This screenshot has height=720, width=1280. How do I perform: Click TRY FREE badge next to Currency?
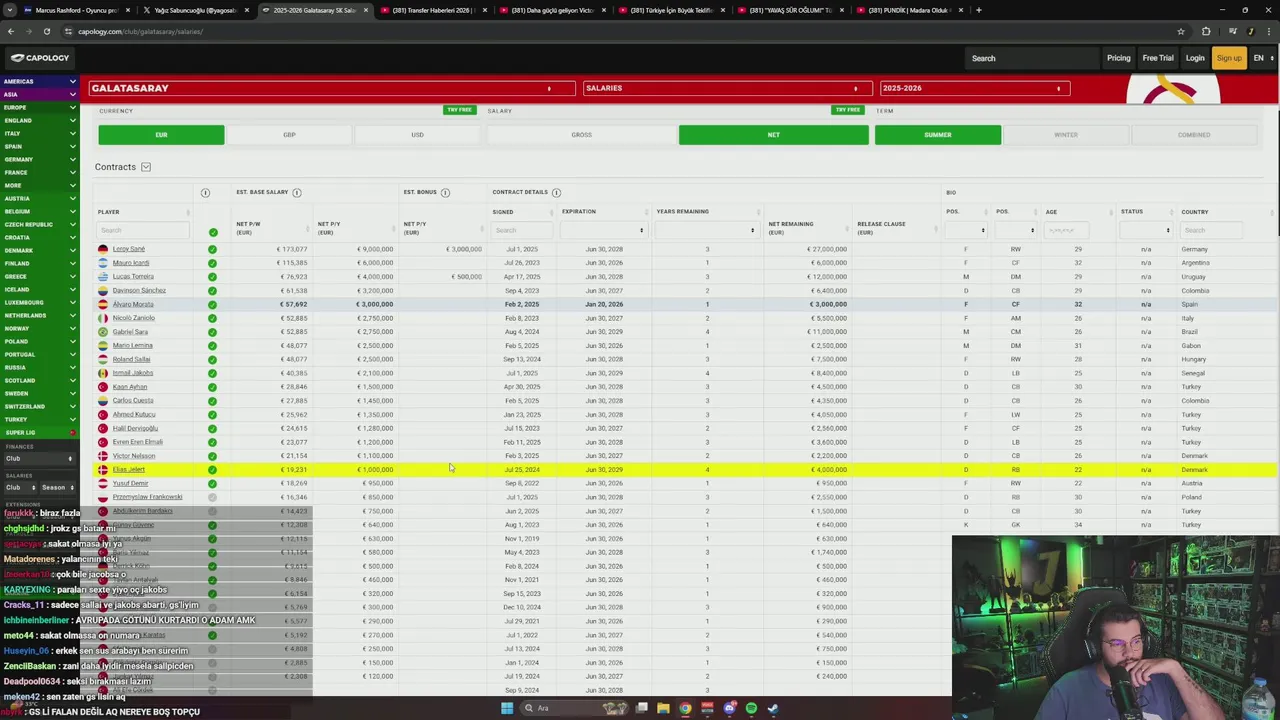coord(459,110)
